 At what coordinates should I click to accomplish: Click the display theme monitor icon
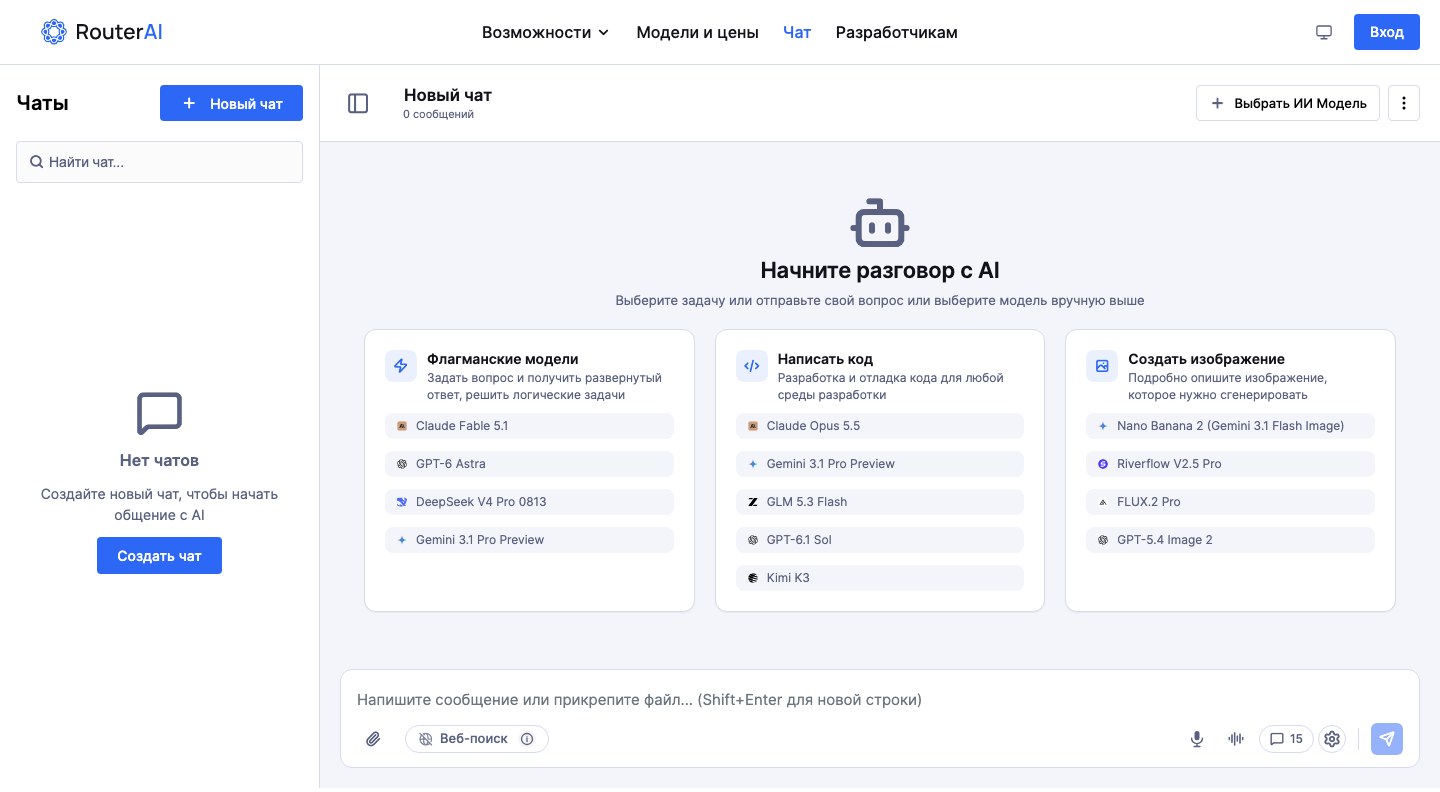point(1324,32)
